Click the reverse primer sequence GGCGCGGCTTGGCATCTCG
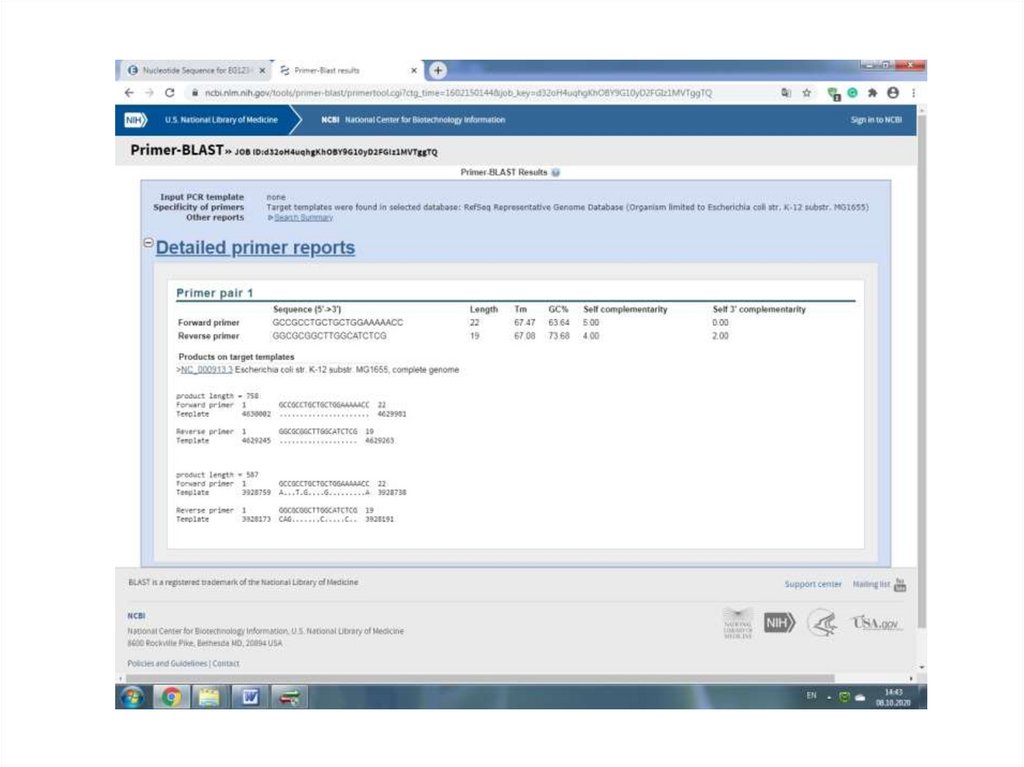 tap(329, 336)
